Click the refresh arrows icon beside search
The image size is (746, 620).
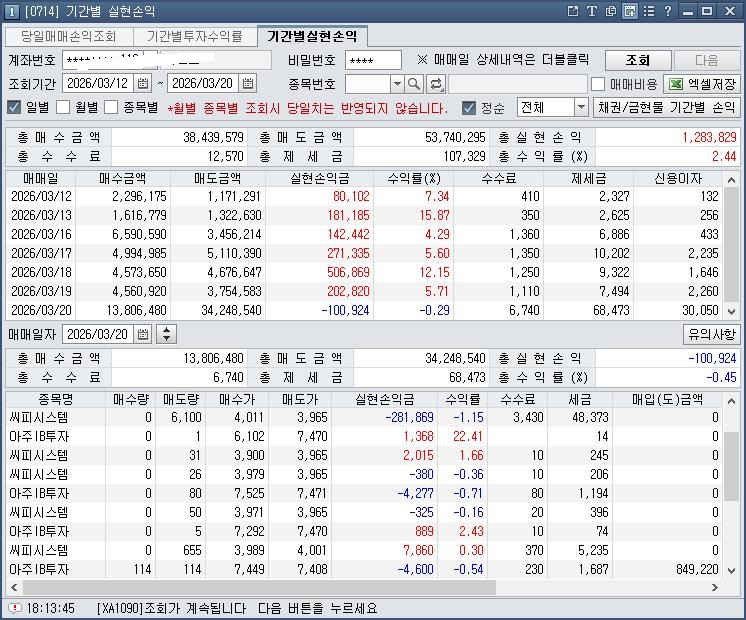tap(435, 84)
